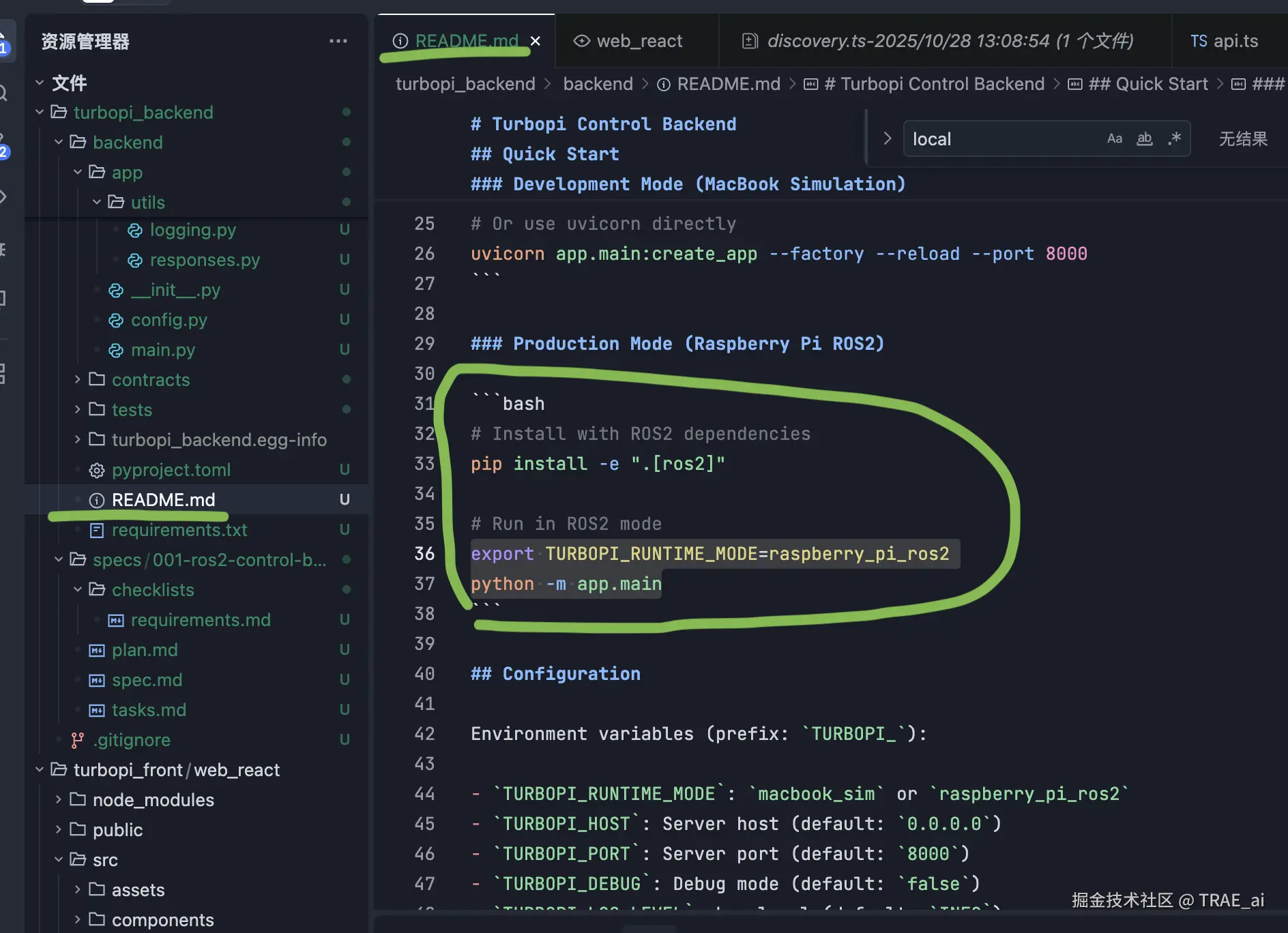This screenshot has width=1288, height=933.
Task: Click the requirements.txt file icon
Action: [97, 530]
